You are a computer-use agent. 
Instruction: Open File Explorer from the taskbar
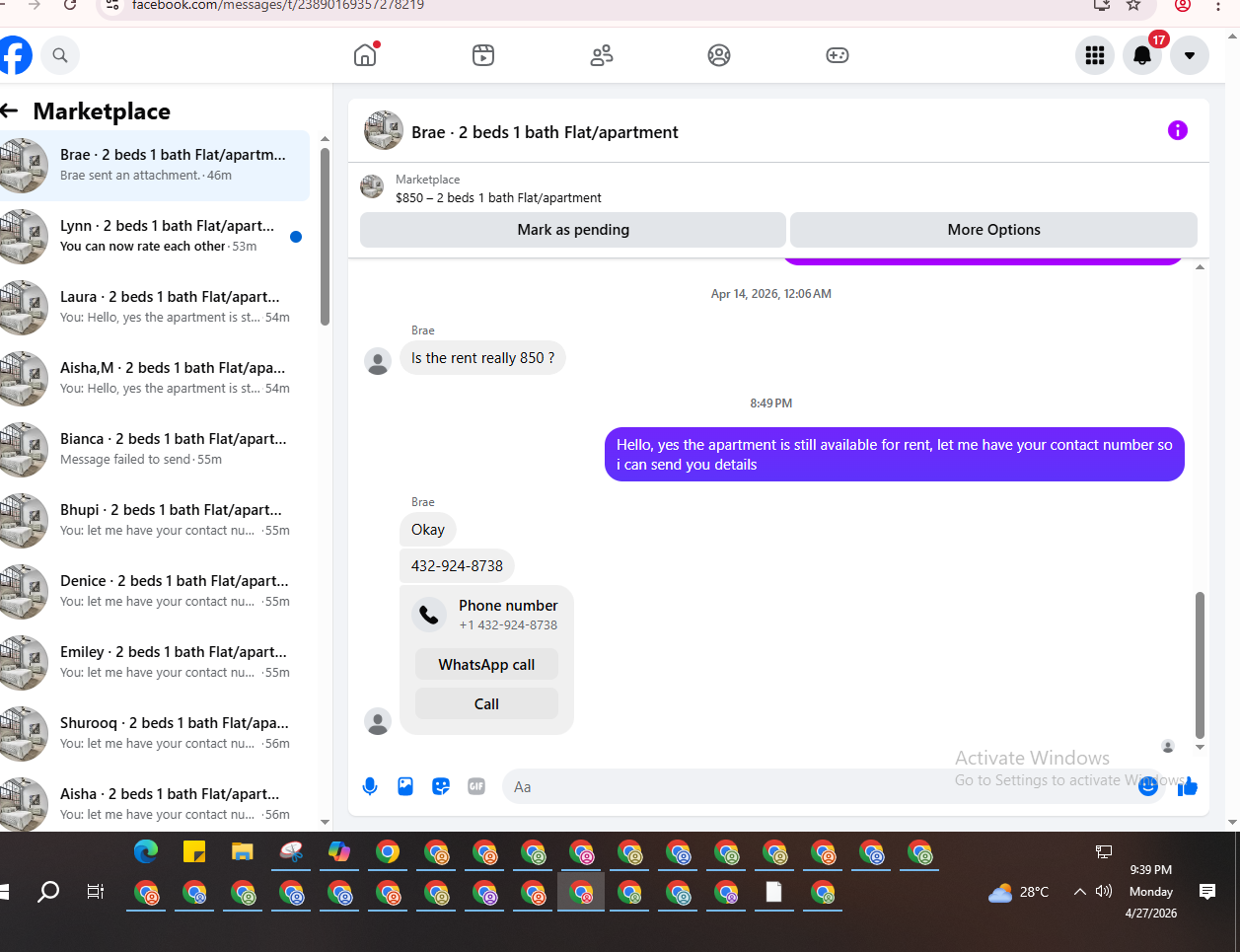click(x=243, y=851)
